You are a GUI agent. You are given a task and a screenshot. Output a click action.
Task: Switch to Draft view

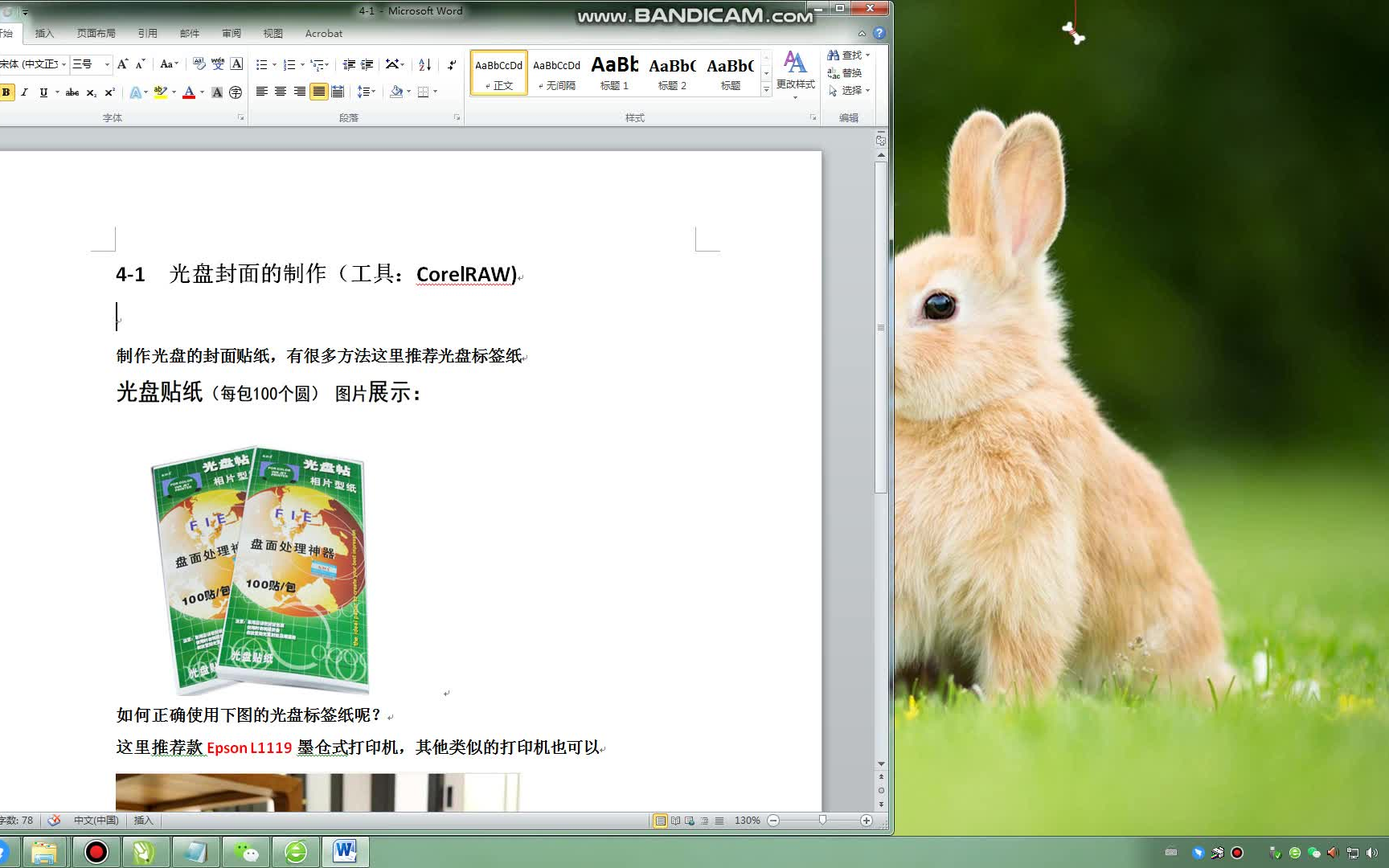719,821
